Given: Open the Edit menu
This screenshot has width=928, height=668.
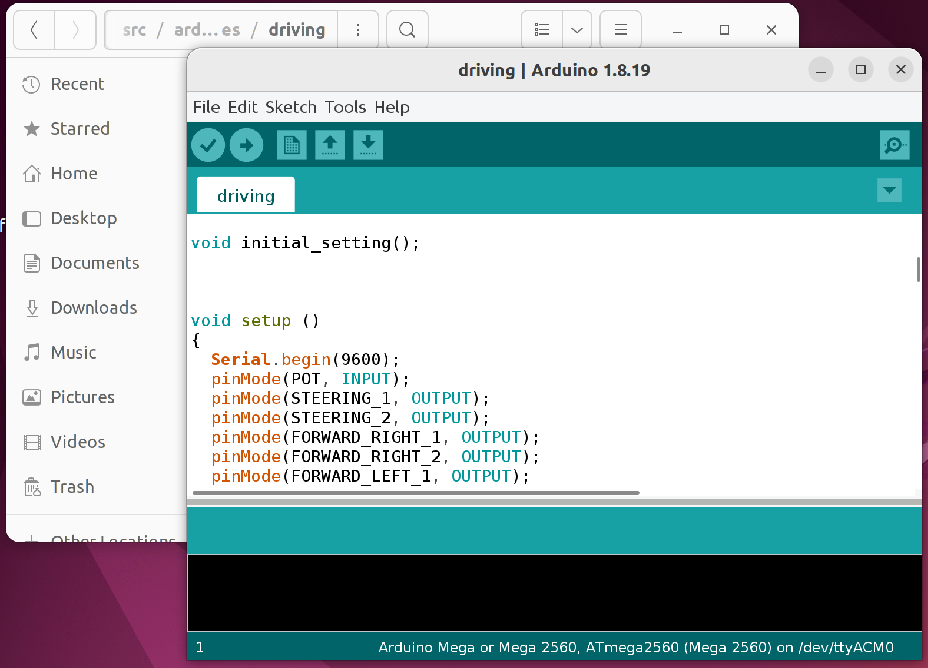Looking at the screenshot, I should pos(243,107).
